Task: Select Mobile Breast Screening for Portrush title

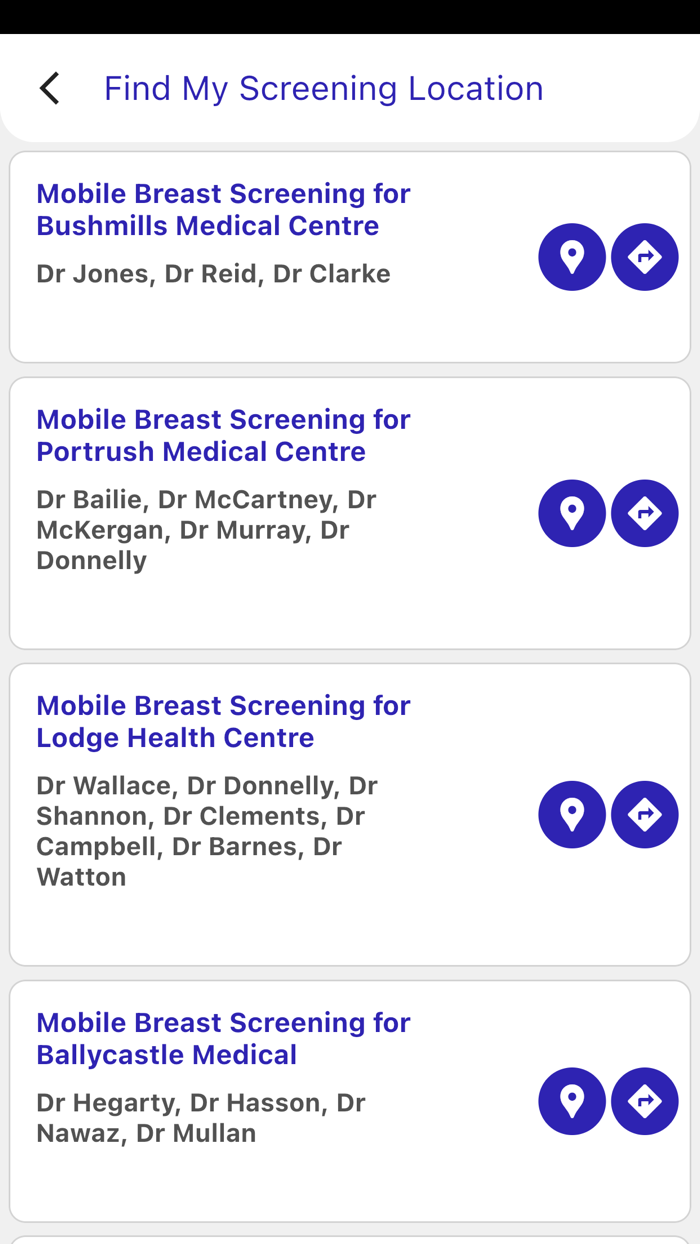Action: [223, 435]
